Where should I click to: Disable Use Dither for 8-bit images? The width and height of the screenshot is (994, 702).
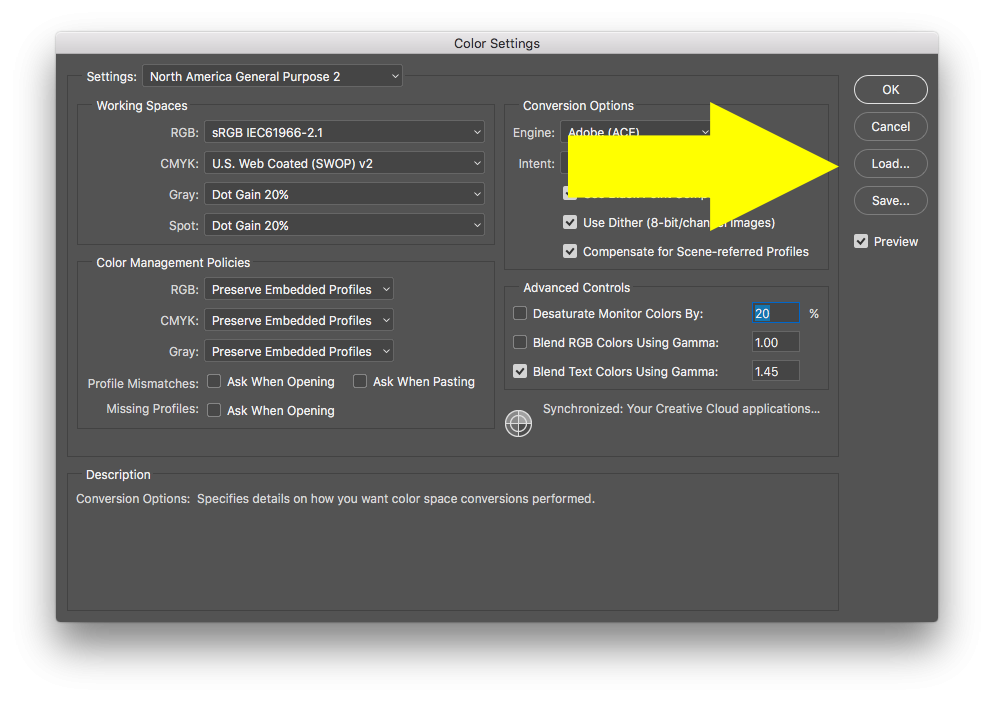pos(570,222)
